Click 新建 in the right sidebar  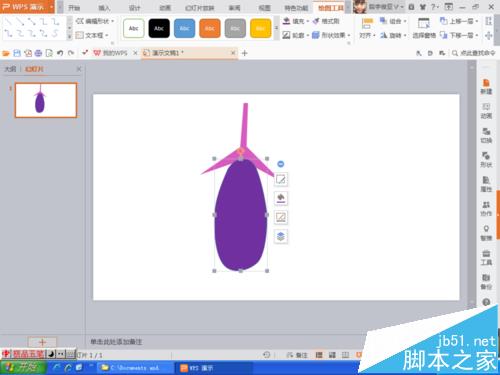click(486, 87)
